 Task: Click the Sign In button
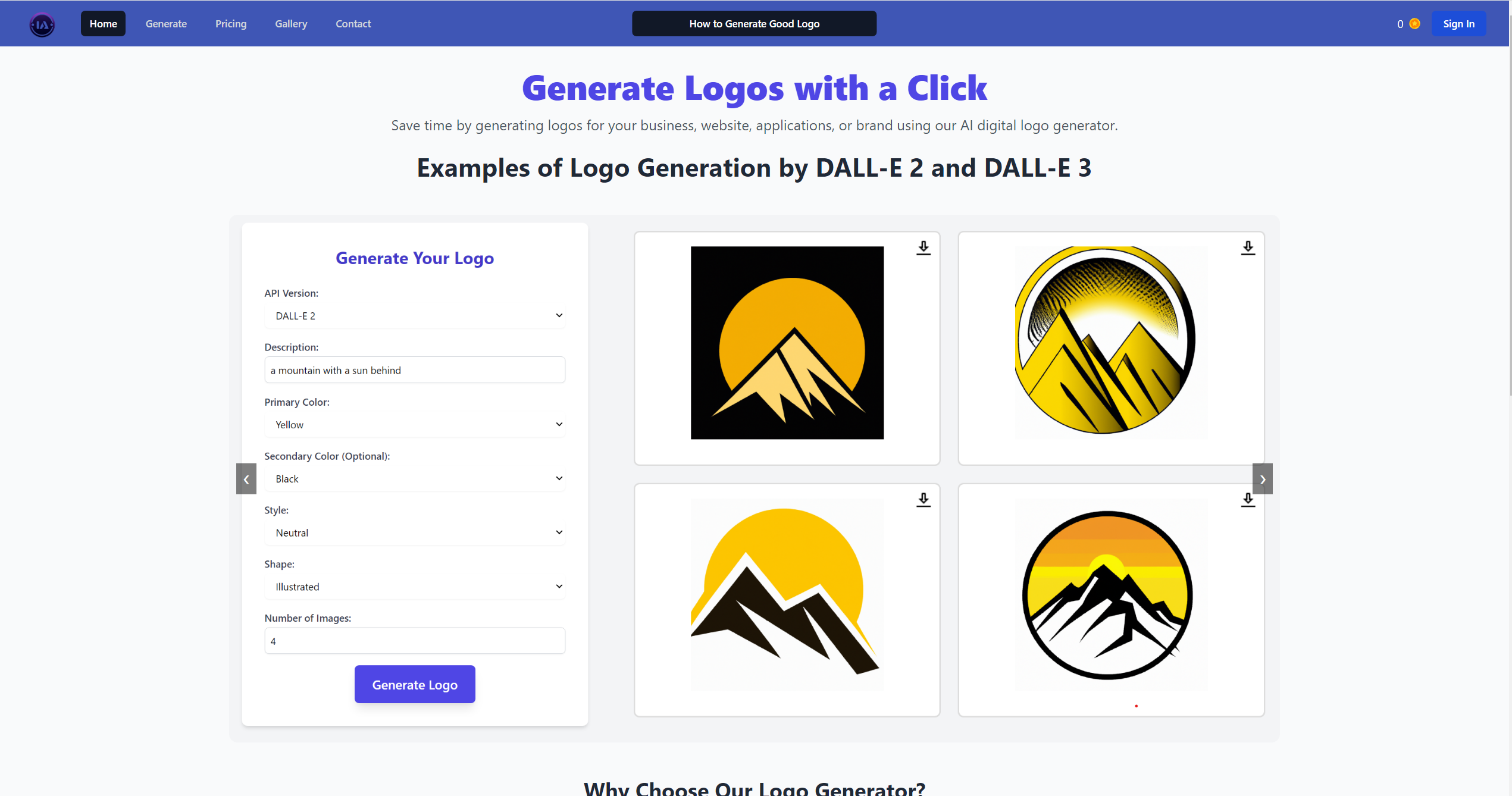tap(1458, 24)
